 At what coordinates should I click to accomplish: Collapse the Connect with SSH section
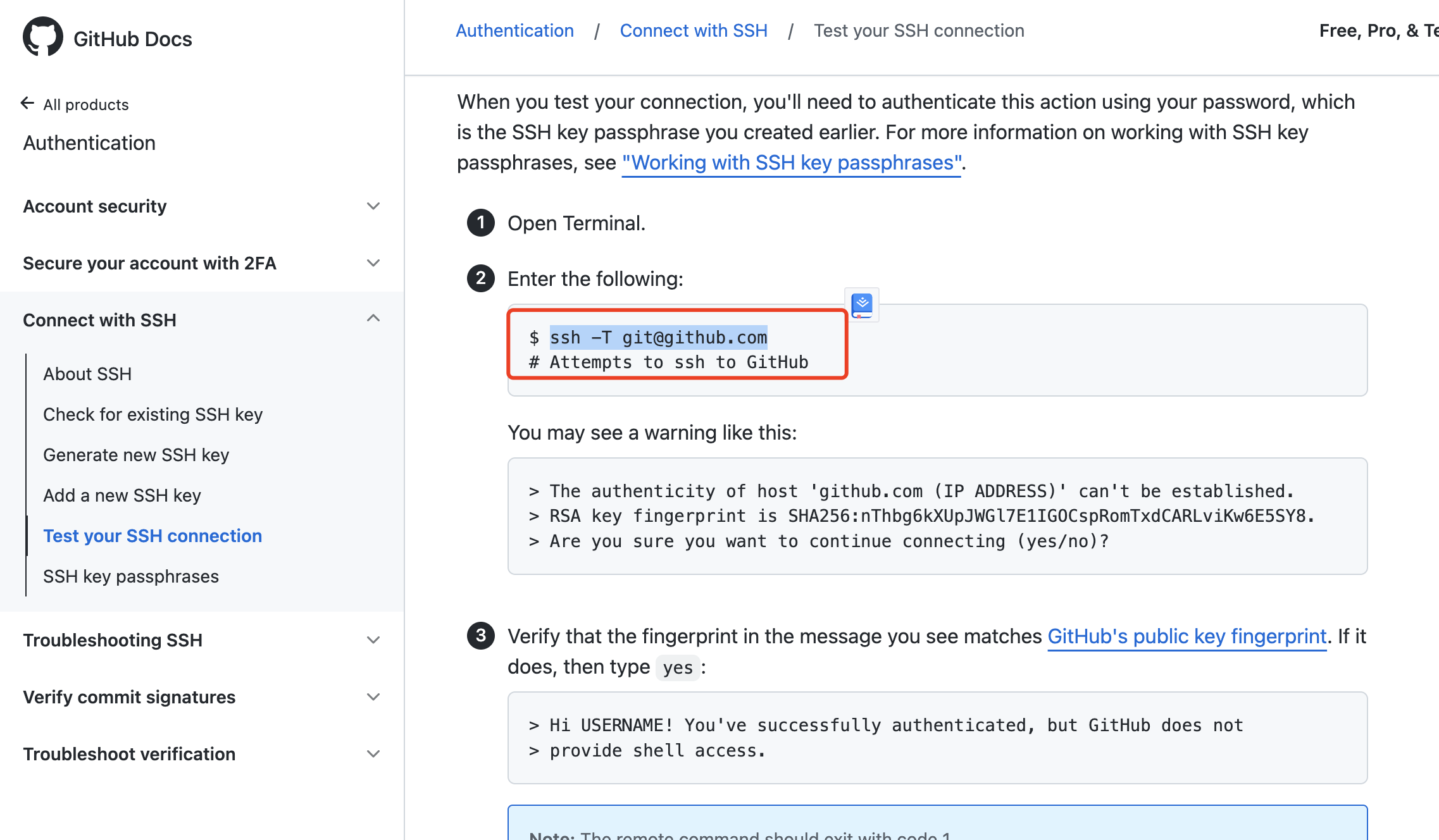click(x=375, y=320)
